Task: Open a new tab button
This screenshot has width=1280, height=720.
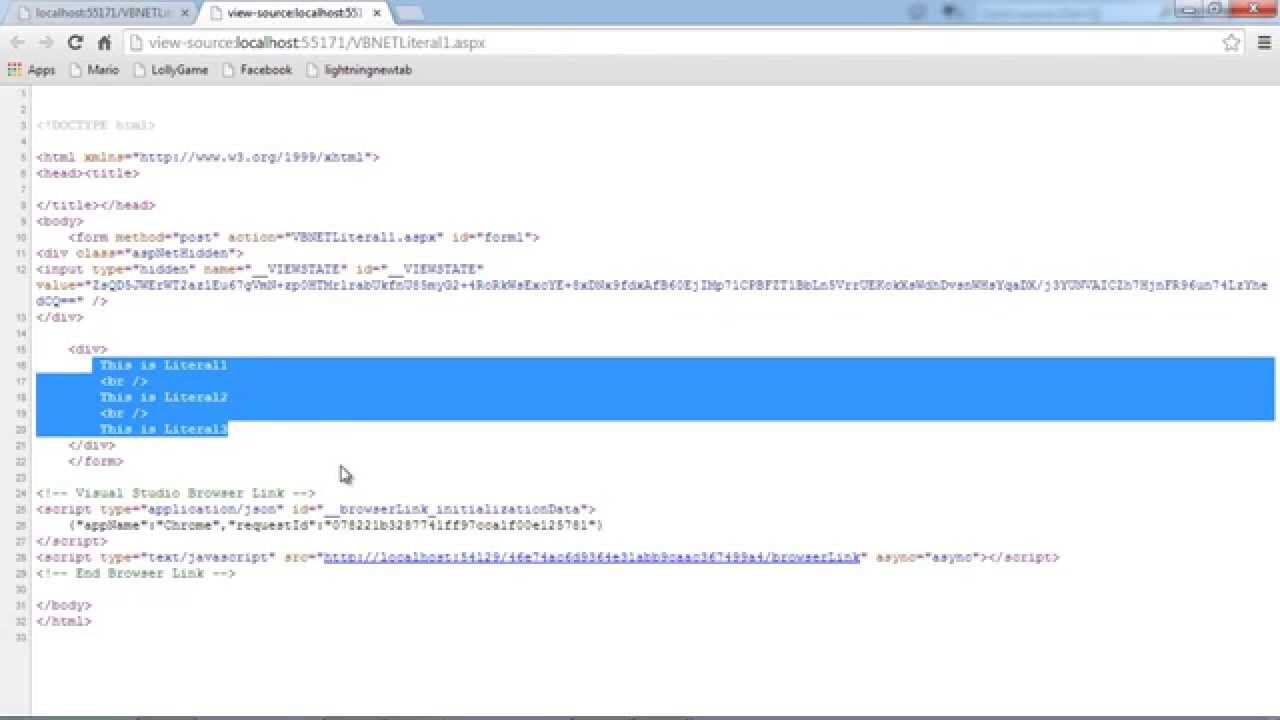Action: [x=409, y=13]
